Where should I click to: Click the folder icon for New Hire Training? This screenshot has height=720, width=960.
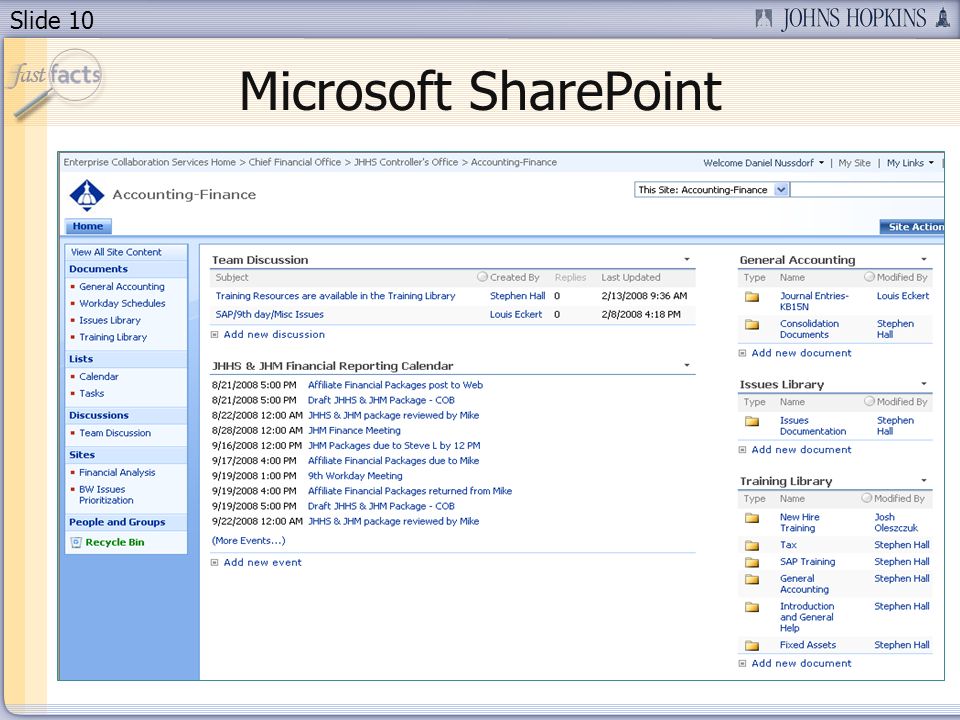click(752, 518)
